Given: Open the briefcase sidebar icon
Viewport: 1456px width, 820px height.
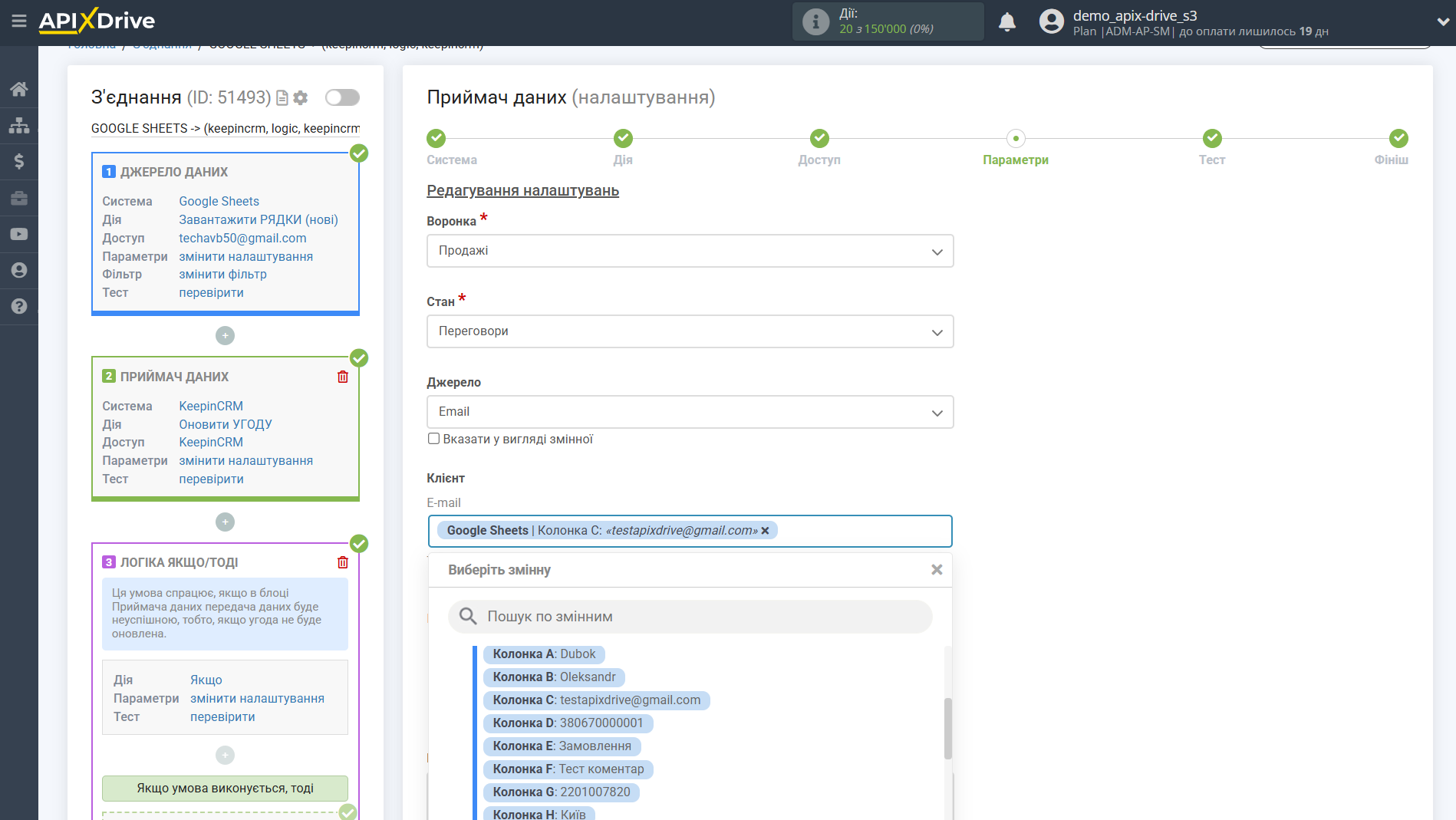Looking at the screenshot, I should pos(19,198).
